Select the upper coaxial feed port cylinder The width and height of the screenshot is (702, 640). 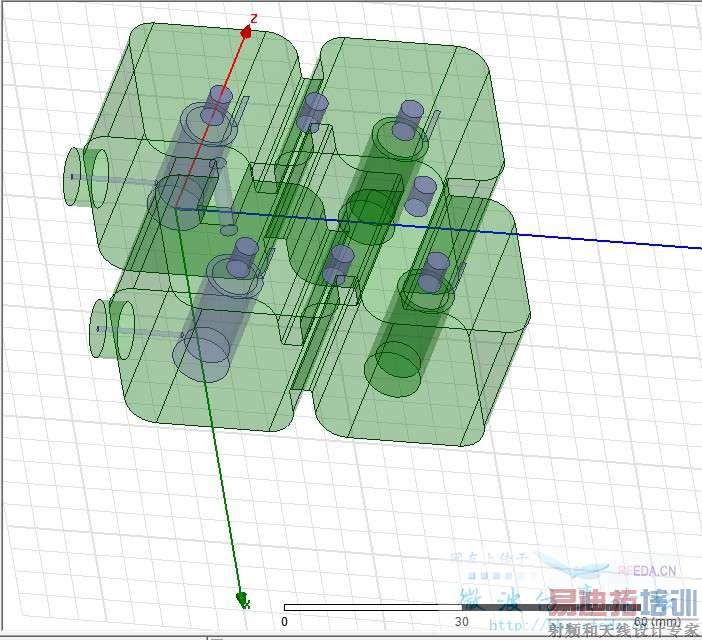pyautogui.click(x=87, y=179)
